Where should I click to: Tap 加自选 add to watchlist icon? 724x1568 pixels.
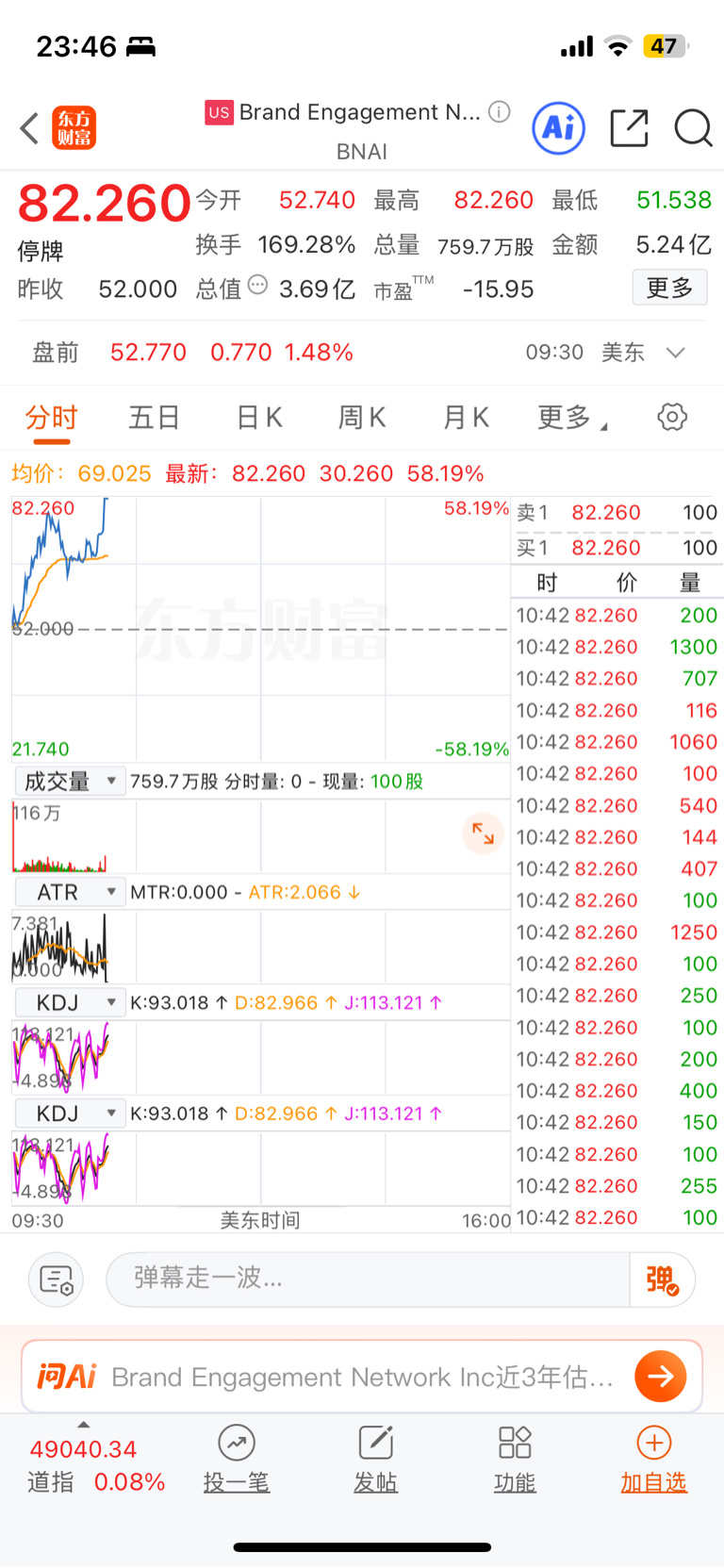[654, 1443]
